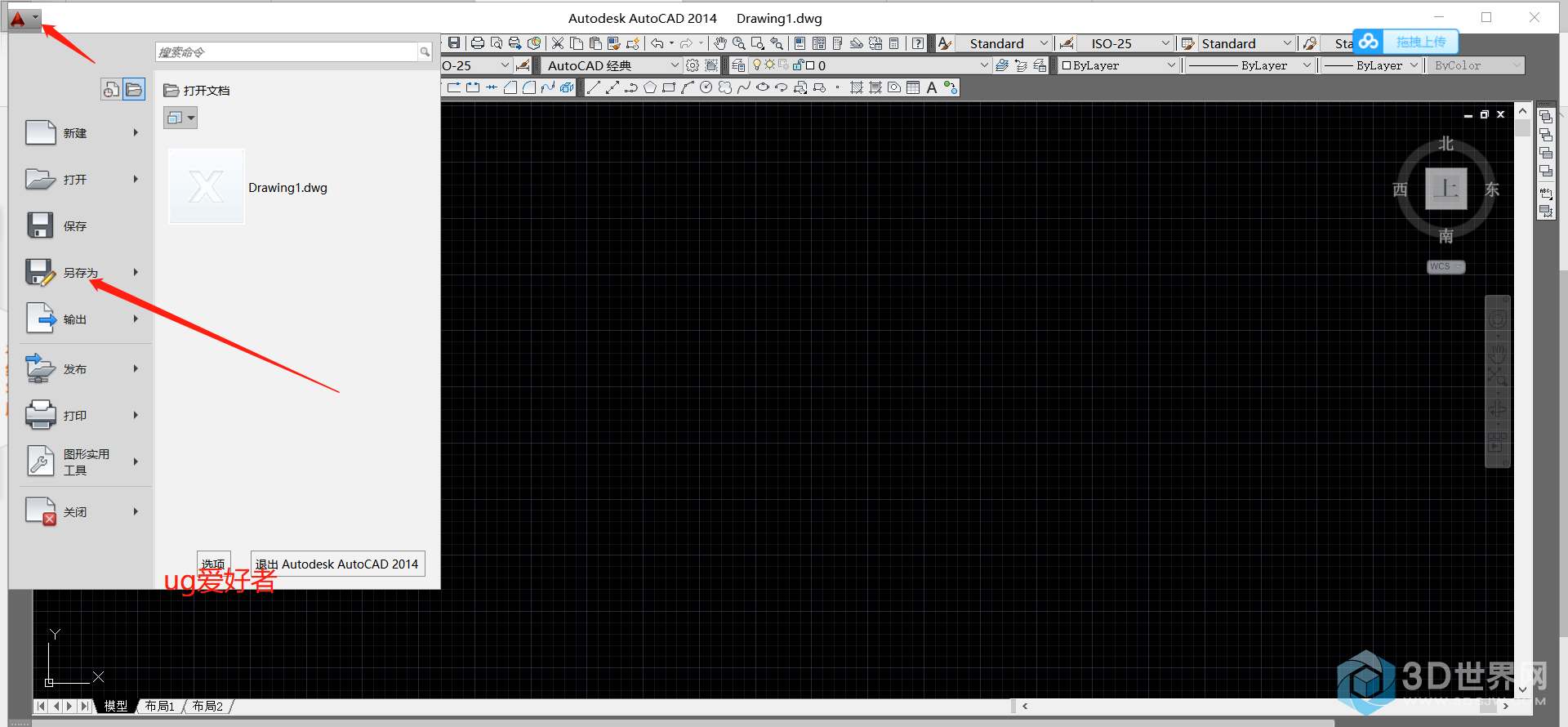Click the paste clipboard toolbar icon
1568x727 pixels.
595,43
